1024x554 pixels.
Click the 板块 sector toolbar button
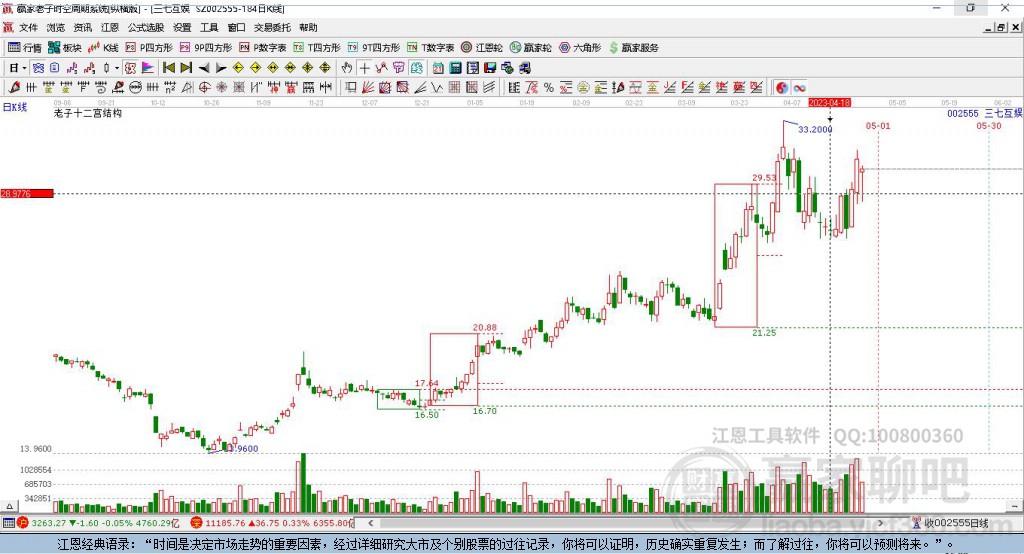pyautogui.click(x=65, y=48)
